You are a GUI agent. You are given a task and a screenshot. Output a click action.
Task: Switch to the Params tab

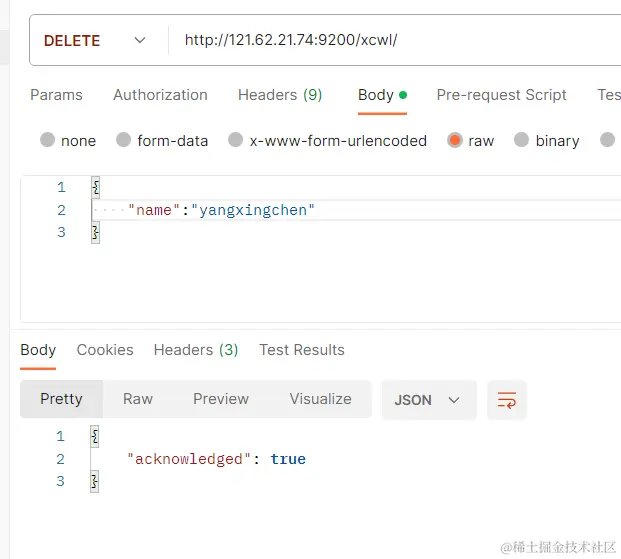[57, 95]
